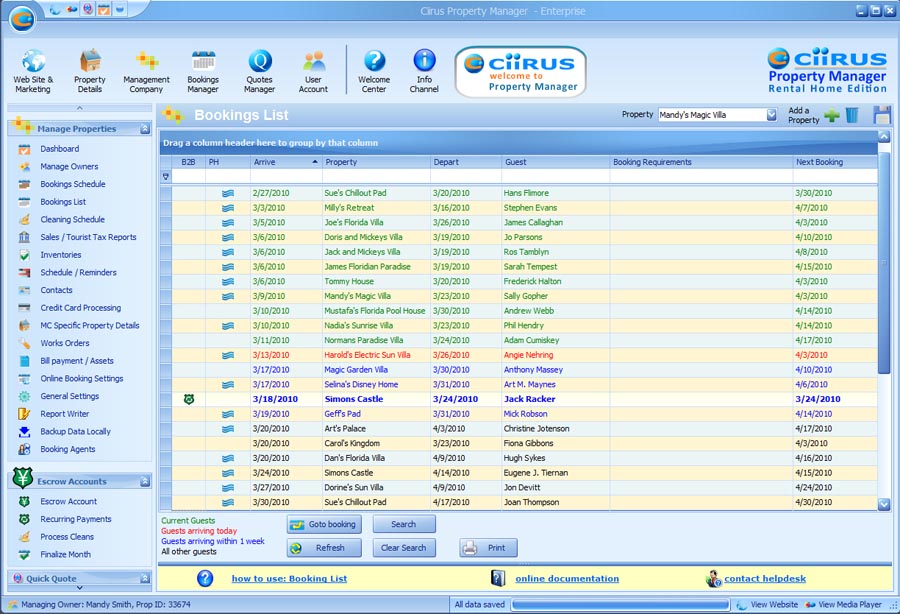The image size is (900, 614).
Task: Click the Search button
Action: pos(404,524)
